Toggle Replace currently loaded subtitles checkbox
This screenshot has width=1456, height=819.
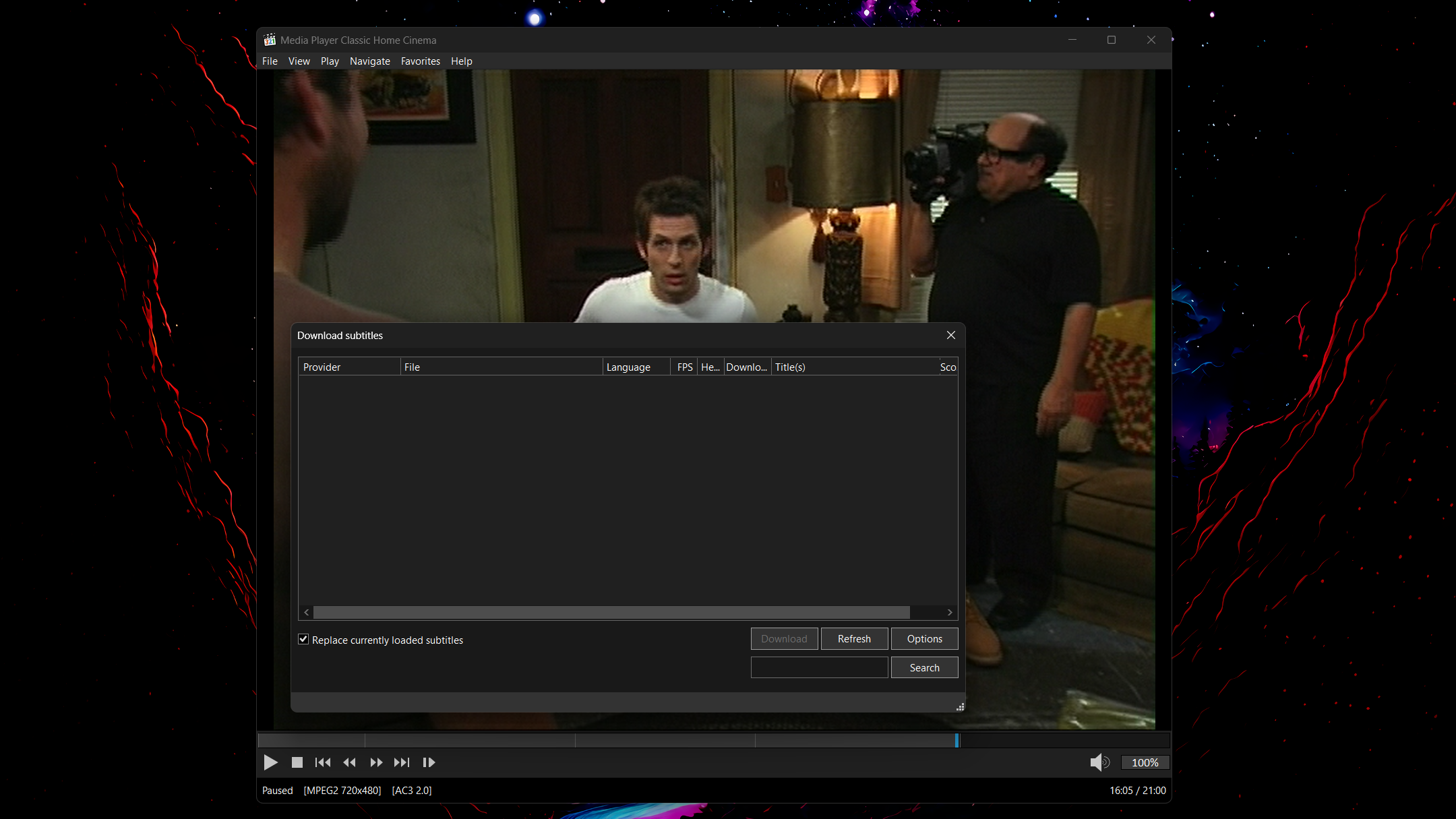(x=303, y=639)
